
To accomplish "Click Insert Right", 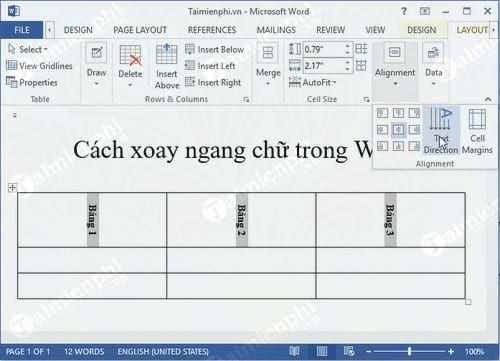I will coord(213,82).
